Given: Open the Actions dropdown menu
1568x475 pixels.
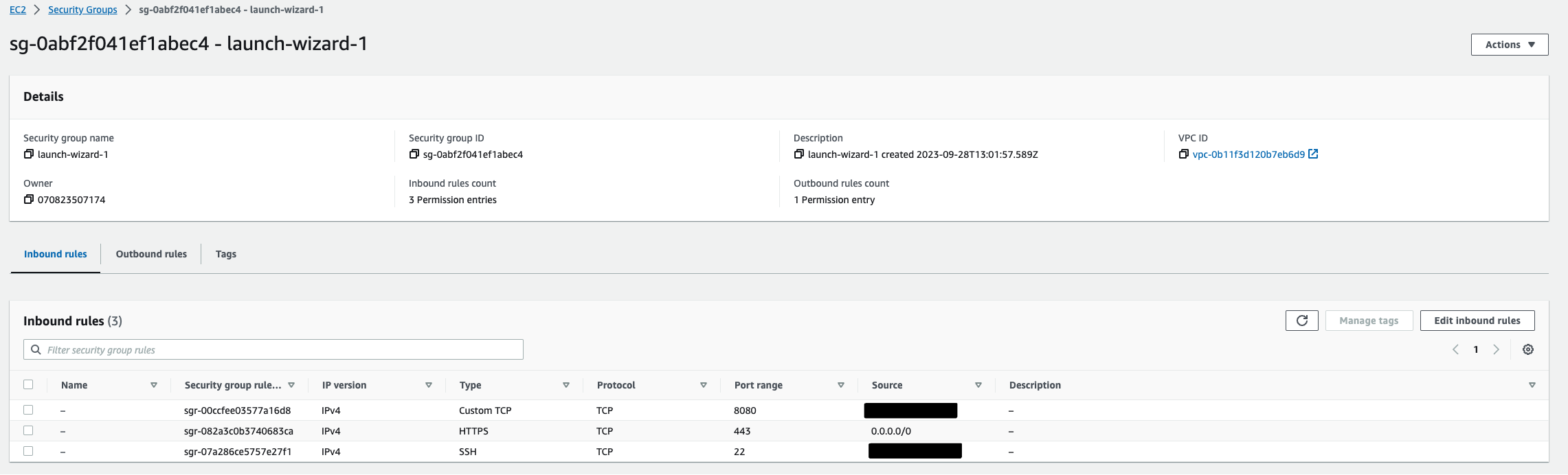Looking at the screenshot, I should click(x=1509, y=45).
